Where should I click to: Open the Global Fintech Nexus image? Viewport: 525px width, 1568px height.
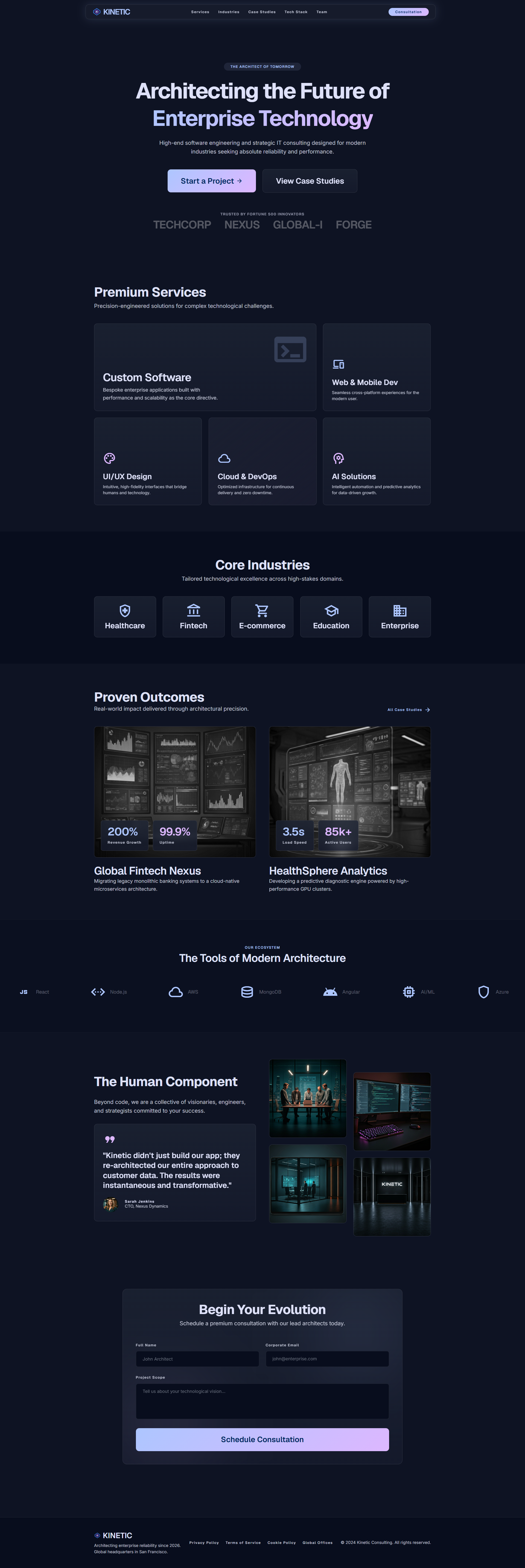click(x=175, y=792)
